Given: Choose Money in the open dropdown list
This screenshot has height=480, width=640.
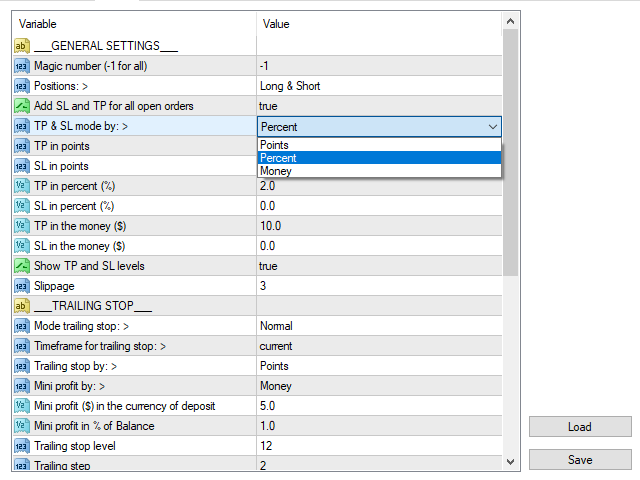Looking at the screenshot, I should tap(379, 171).
